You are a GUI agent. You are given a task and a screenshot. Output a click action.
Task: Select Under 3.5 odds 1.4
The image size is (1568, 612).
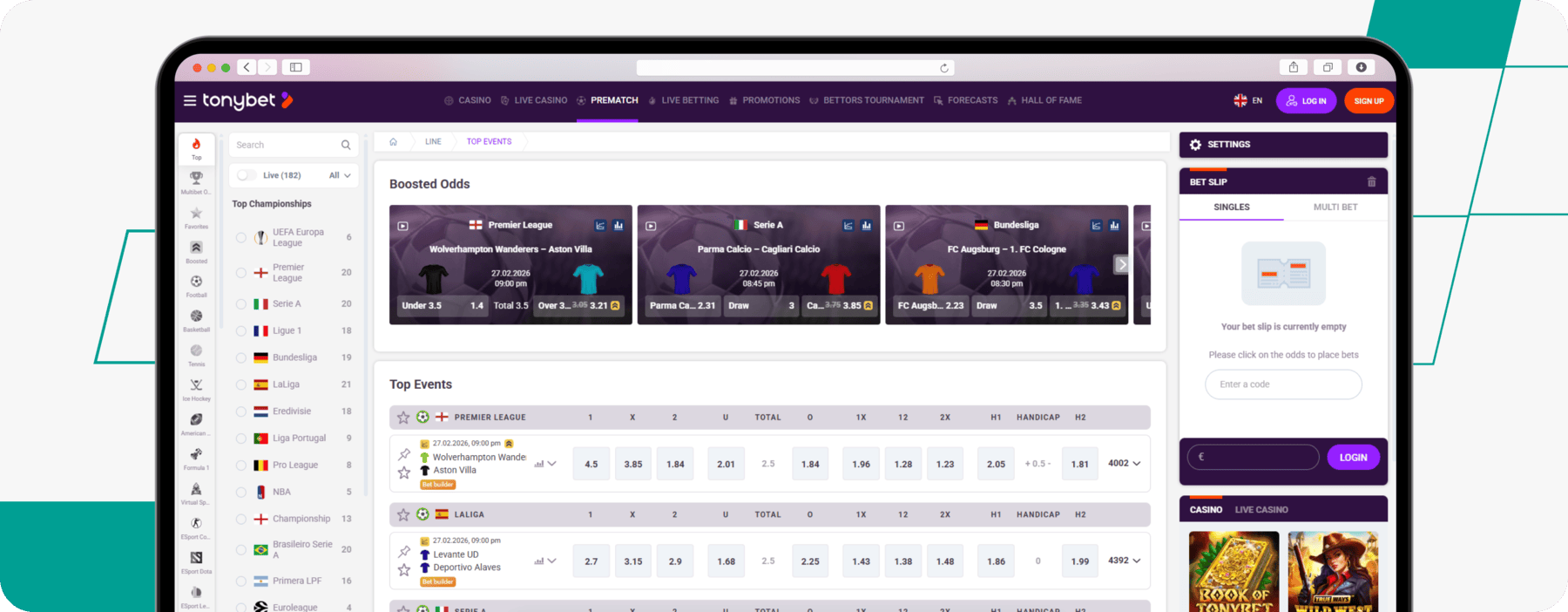(x=443, y=306)
